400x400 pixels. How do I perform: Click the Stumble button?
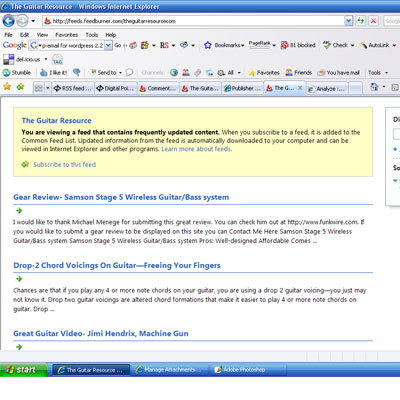point(17,73)
